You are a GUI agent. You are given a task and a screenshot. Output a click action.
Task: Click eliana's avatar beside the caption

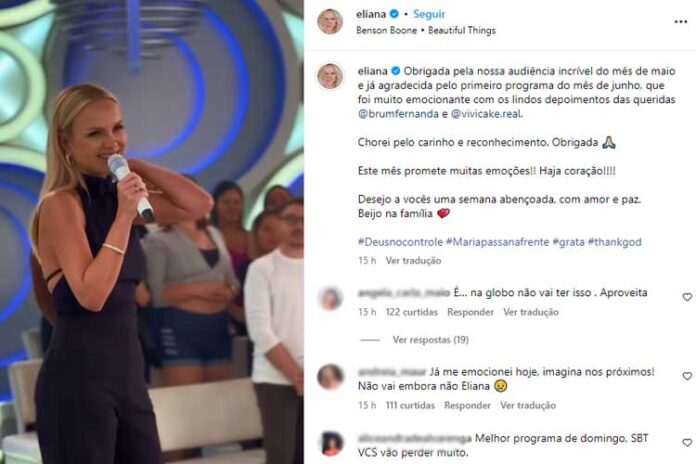click(330, 76)
